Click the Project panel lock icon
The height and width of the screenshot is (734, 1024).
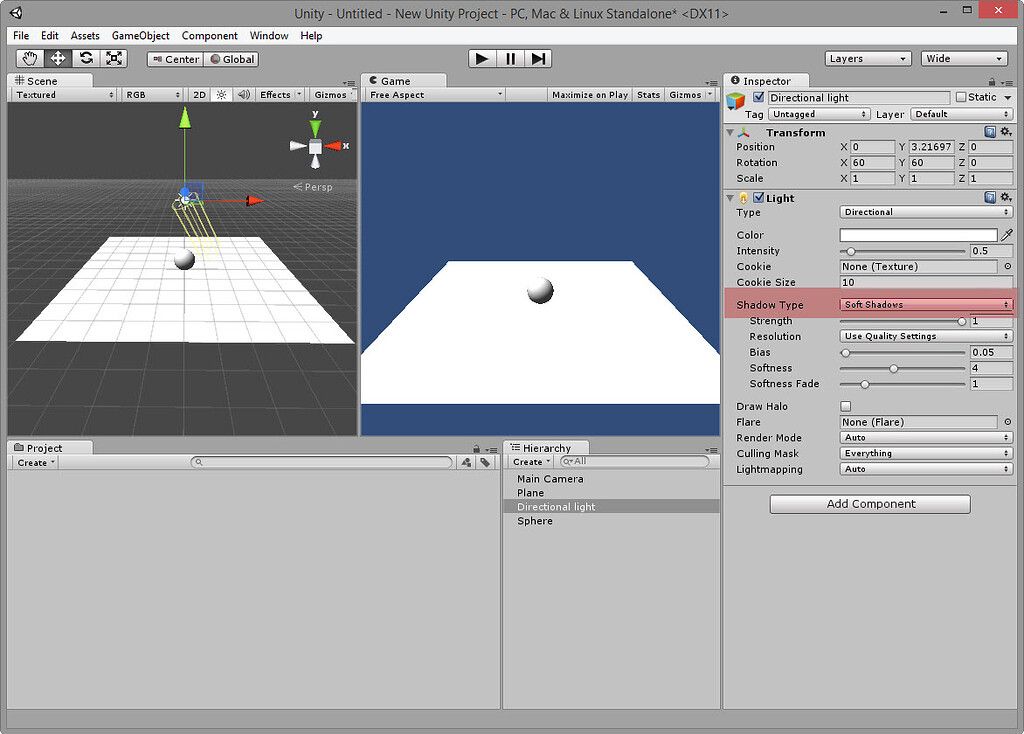coord(477,449)
